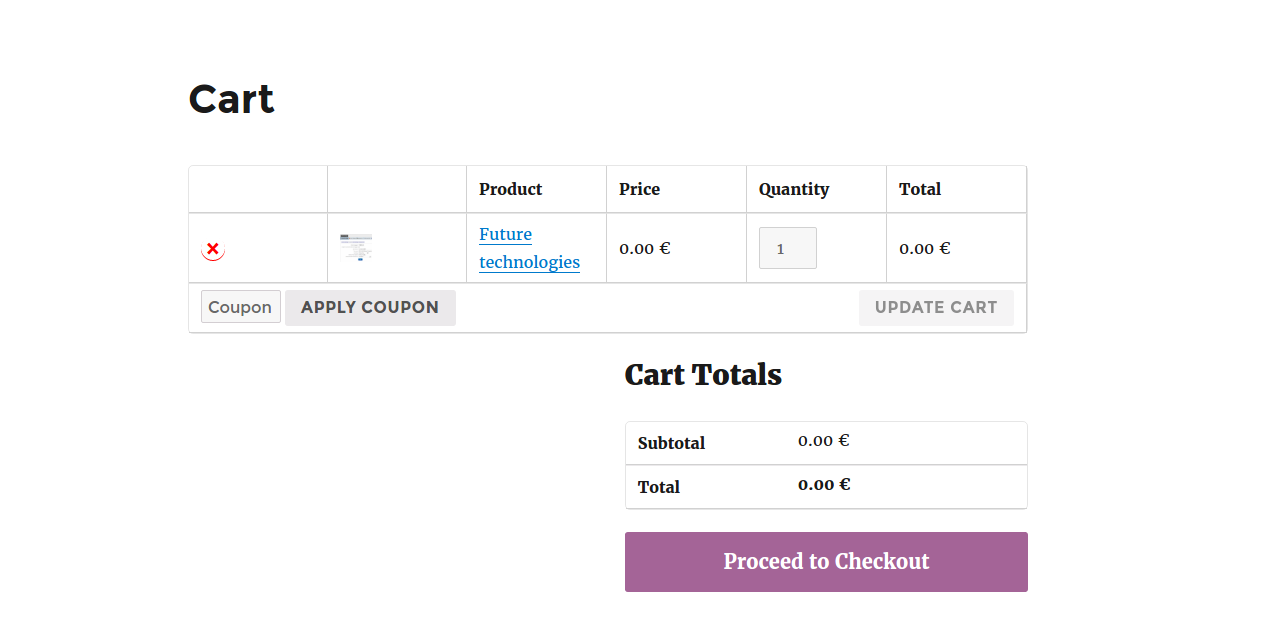The width and height of the screenshot is (1277, 620).
Task: Click the Cart Totals heading
Action: click(702, 375)
